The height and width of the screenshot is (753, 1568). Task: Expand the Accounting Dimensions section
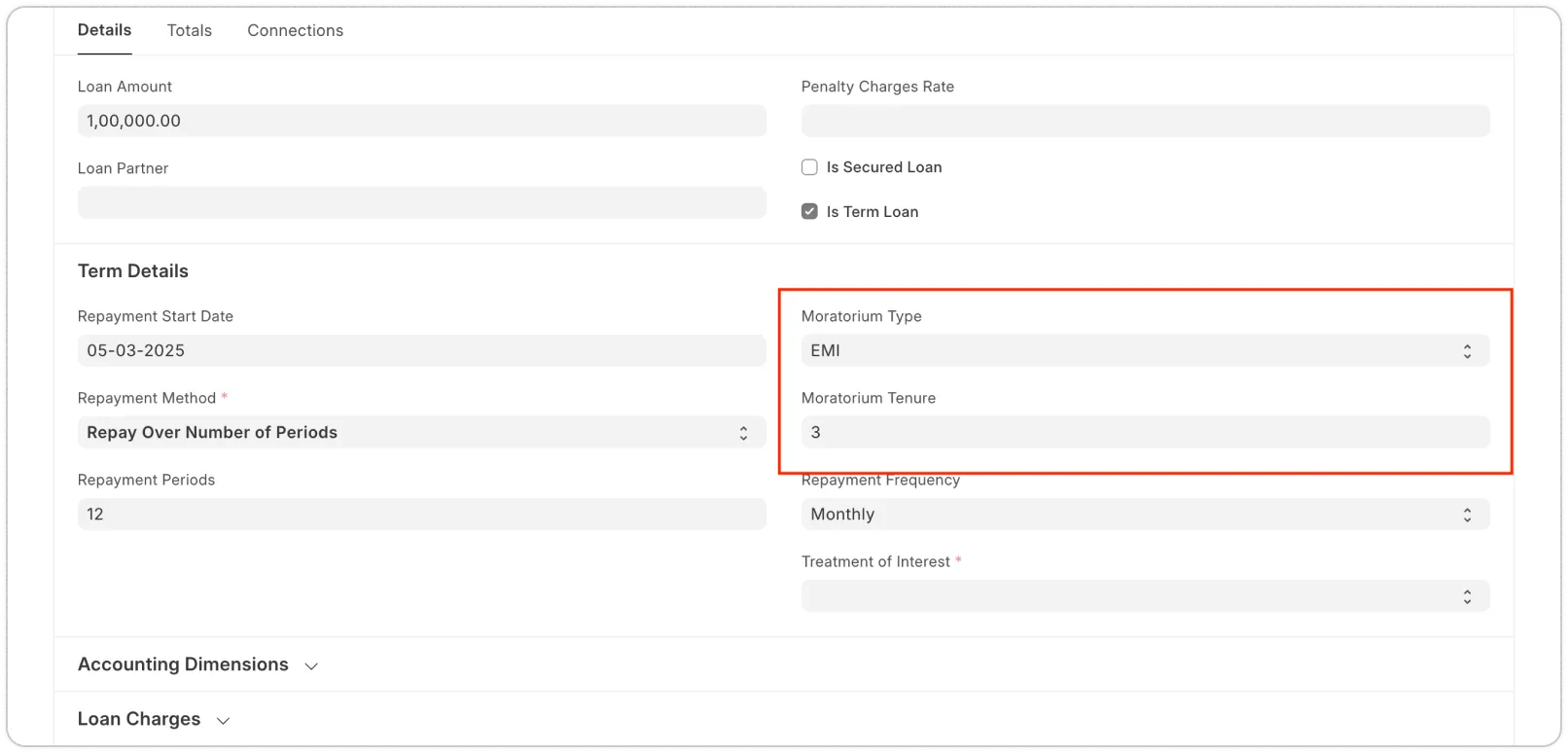183,664
